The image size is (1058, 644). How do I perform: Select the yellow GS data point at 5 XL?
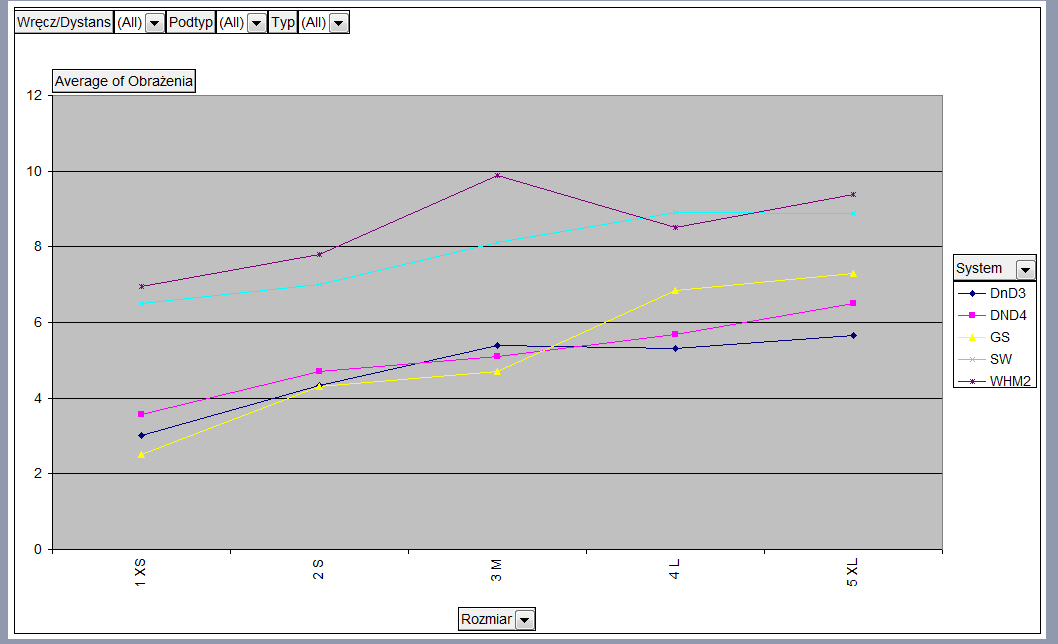(853, 273)
